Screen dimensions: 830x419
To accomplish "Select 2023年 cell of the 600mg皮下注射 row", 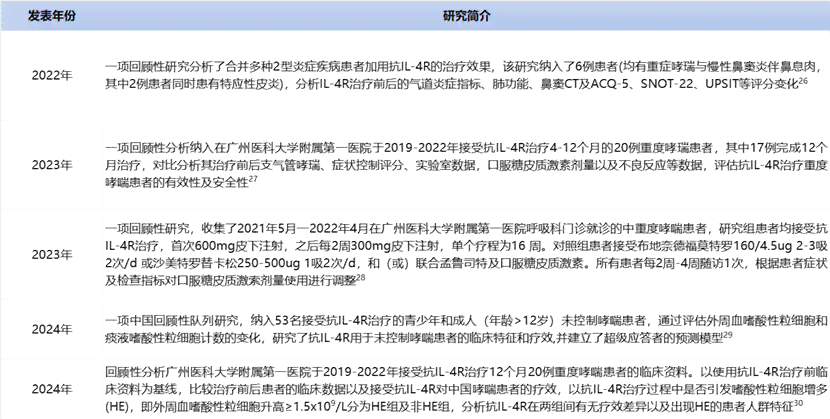I will click(x=52, y=255).
